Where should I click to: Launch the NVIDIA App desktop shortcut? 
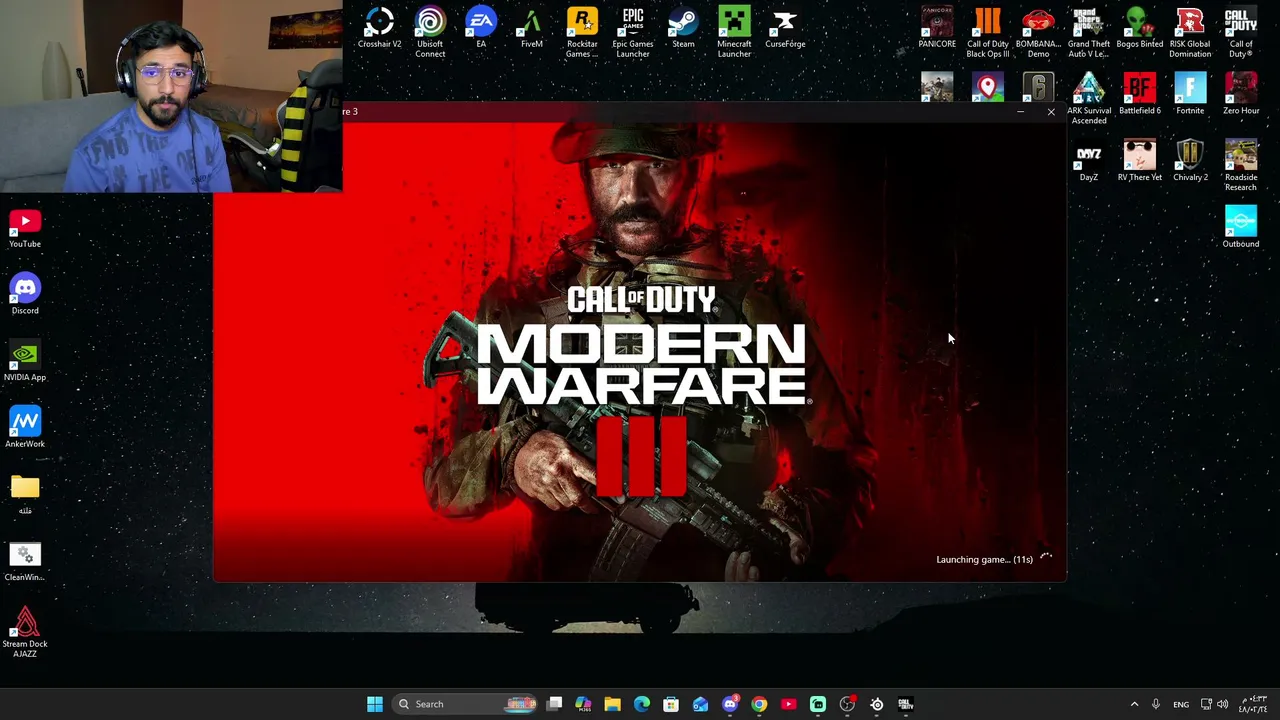25,362
